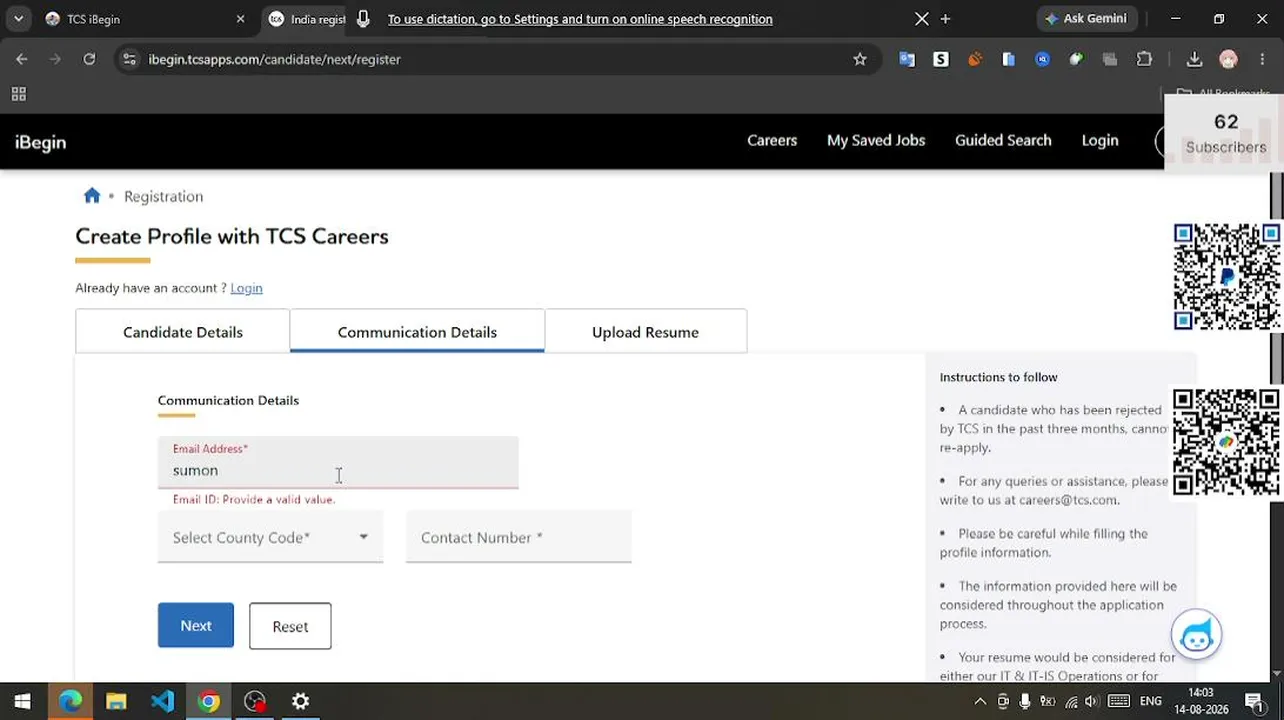The image size is (1284, 720).
Task: Click the Reset button
Action: coord(290,626)
